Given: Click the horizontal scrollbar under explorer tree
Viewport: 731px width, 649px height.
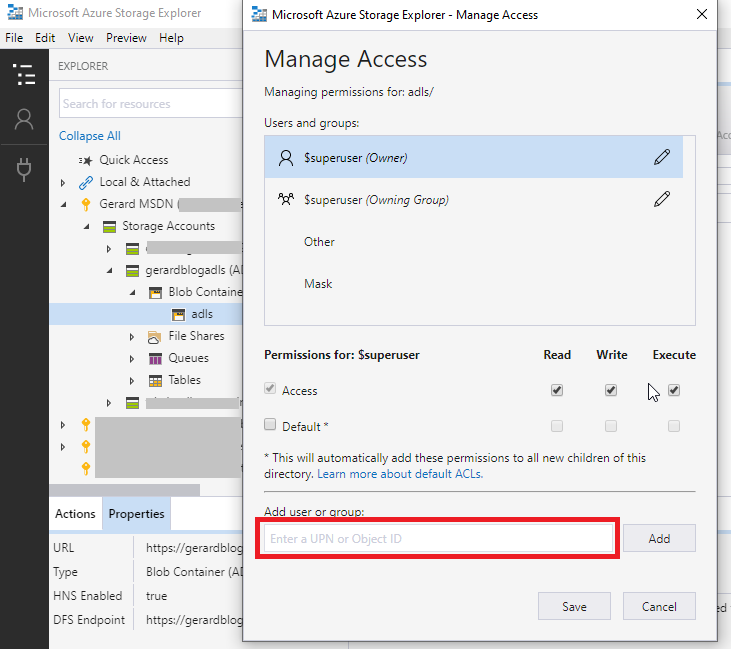Looking at the screenshot, I should [x=124, y=490].
